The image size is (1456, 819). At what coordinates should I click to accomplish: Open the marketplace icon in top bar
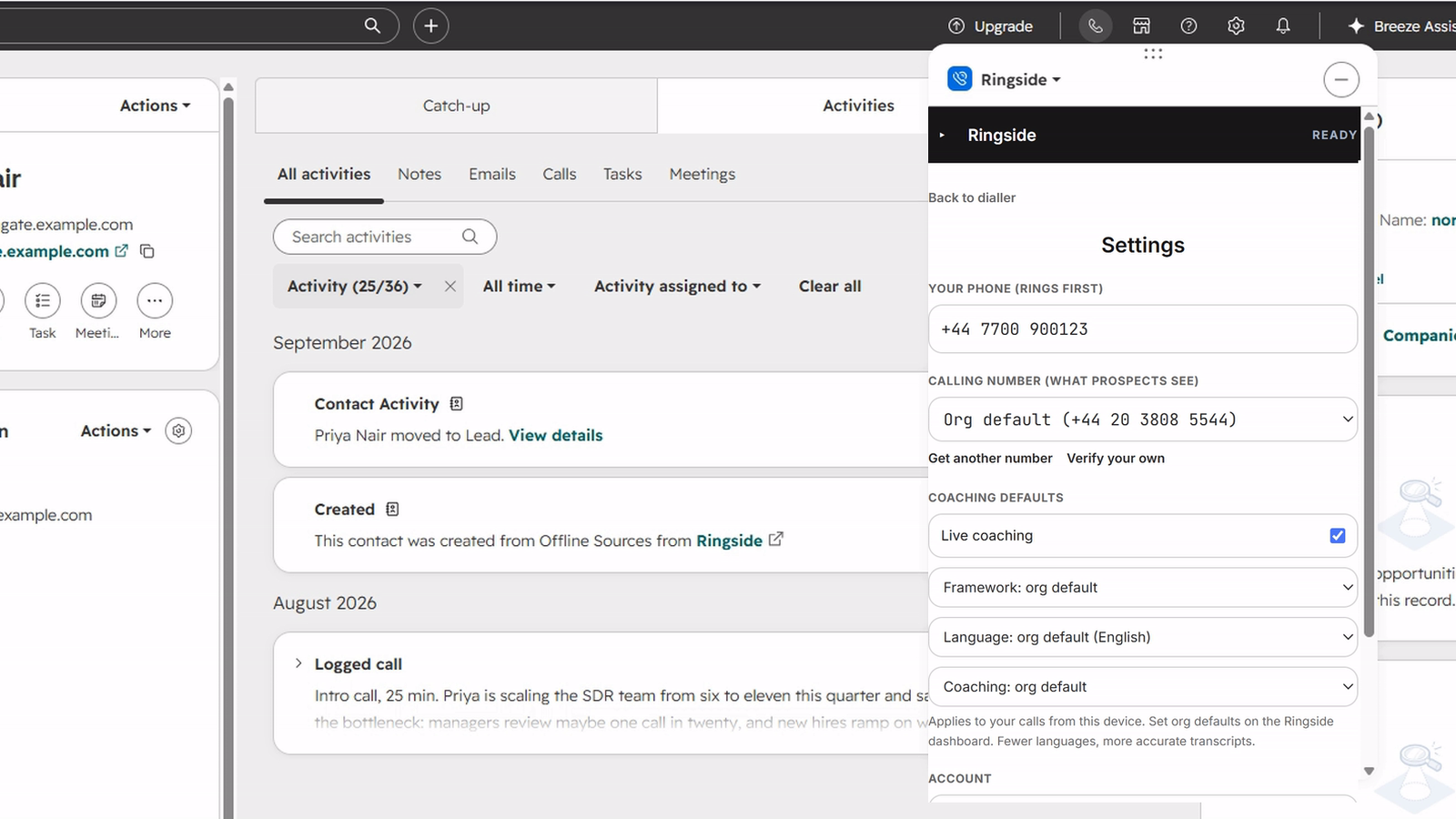point(1141,25)
